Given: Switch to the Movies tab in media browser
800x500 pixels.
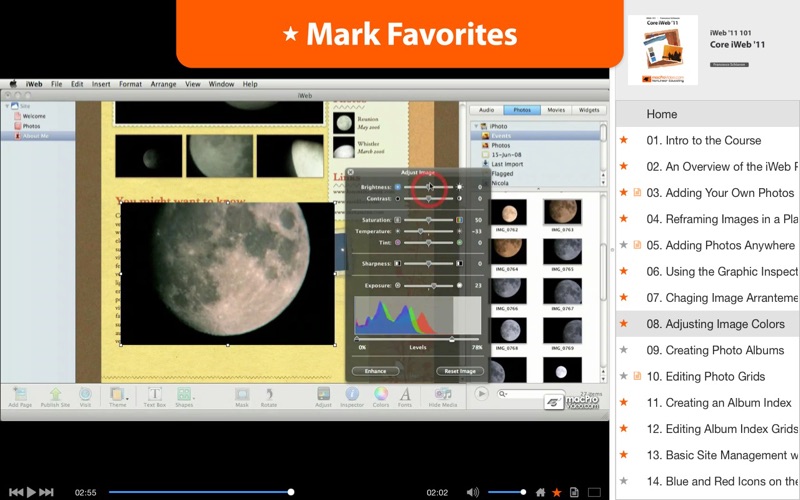Looking at the screenshot, I should pyautogui.click(x=556, y=110).
